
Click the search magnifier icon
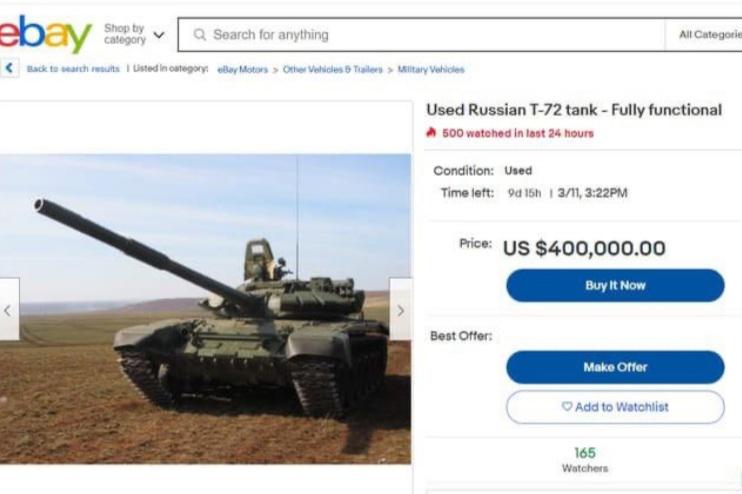199,35
